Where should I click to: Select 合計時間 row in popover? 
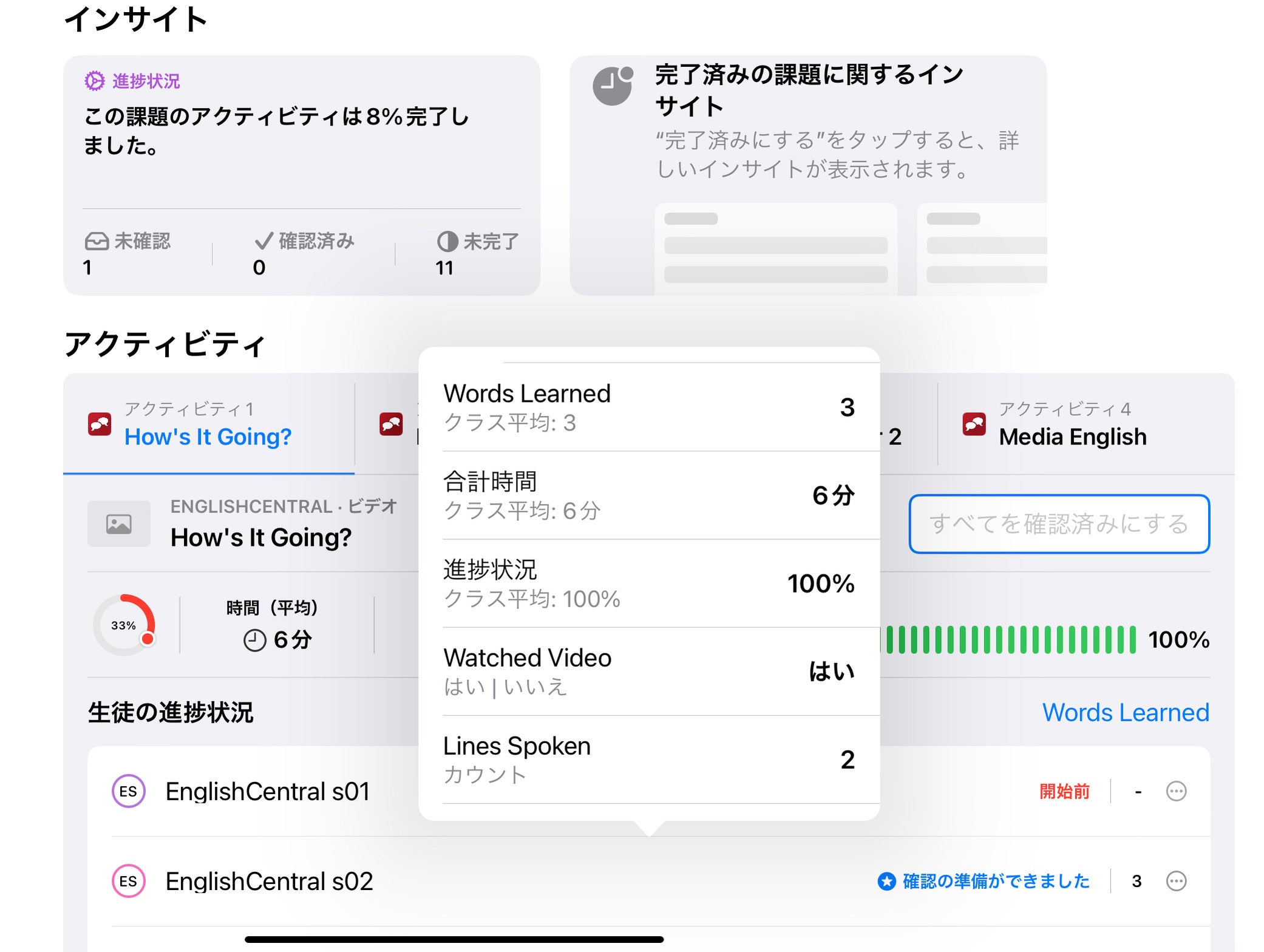click(648, 495)
